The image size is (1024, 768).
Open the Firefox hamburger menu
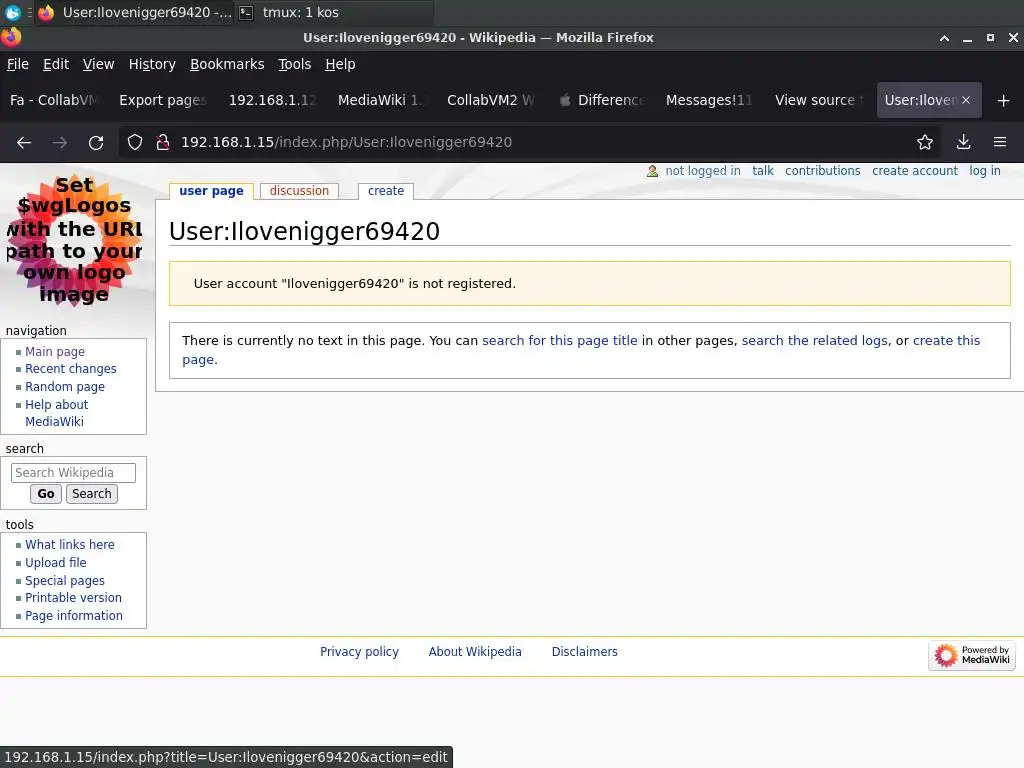click(1000, 142)
